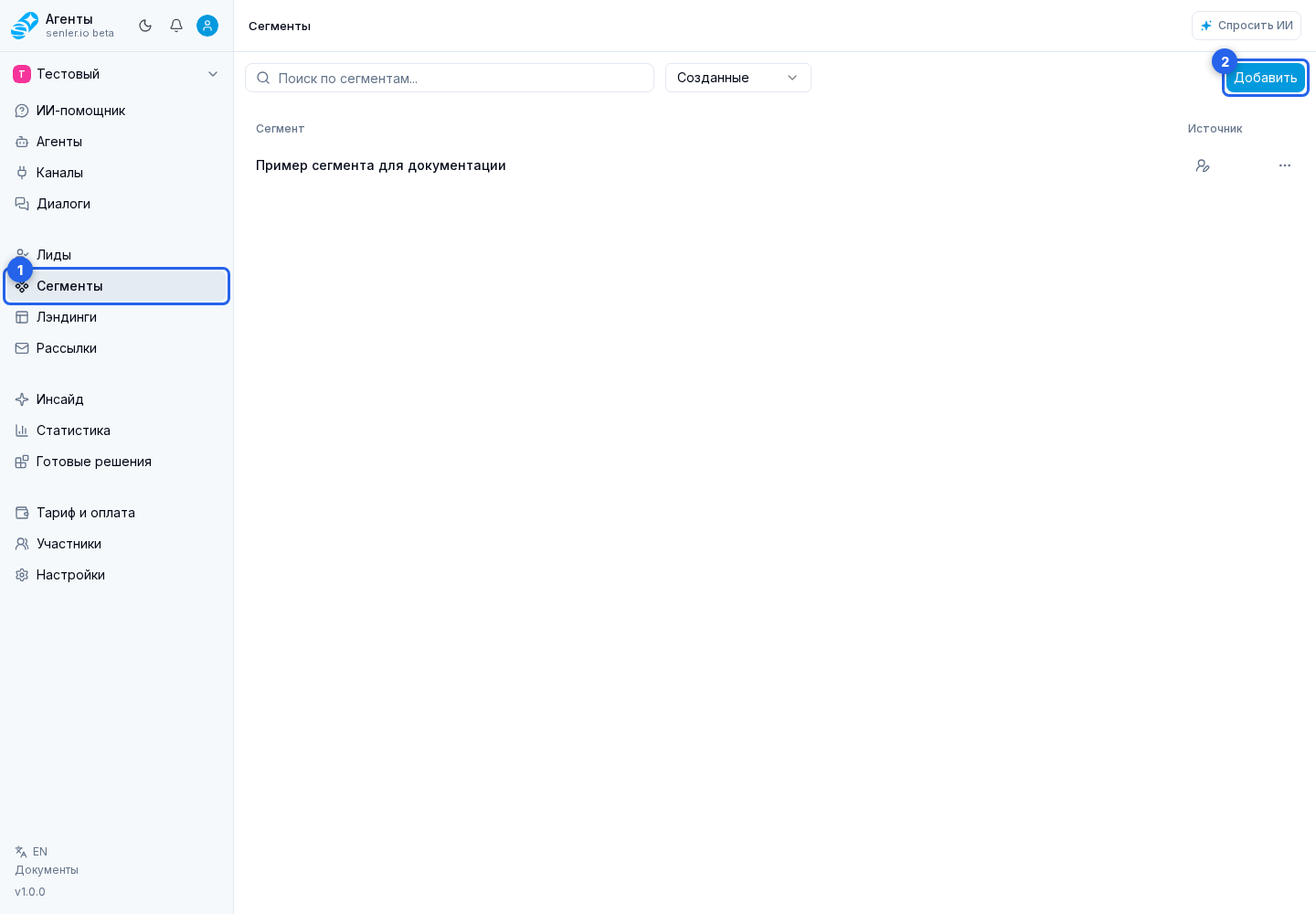Go to Участники
Screen dimensions: 1316x914
tap(116, 544)
